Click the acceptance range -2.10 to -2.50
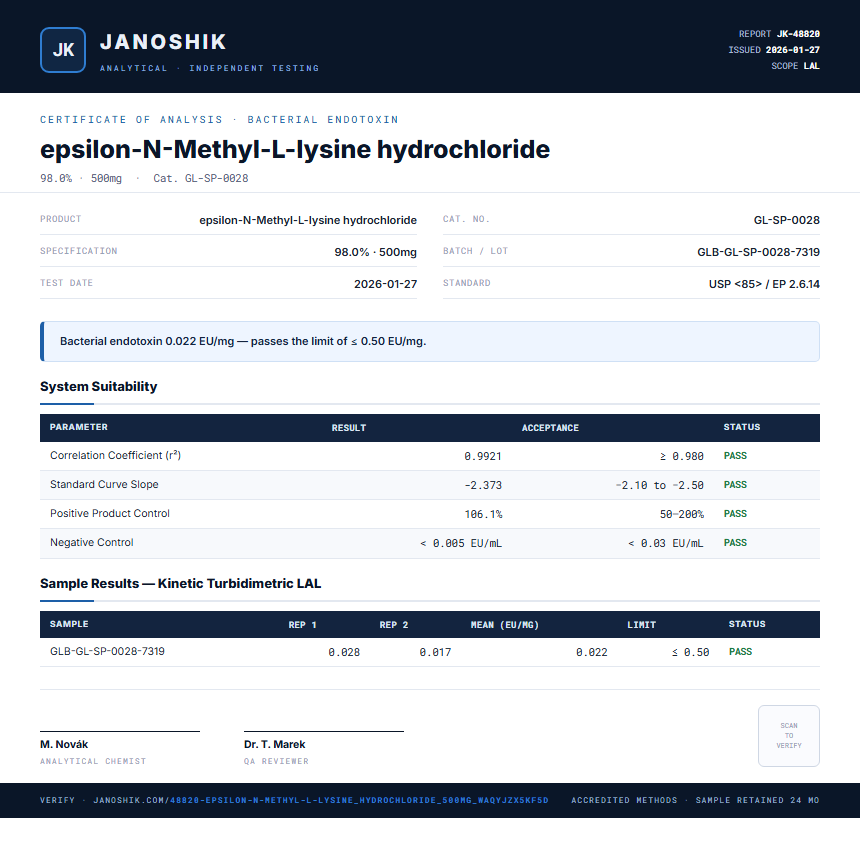Viewport: 860px width, 846px height. pos(659,486)
